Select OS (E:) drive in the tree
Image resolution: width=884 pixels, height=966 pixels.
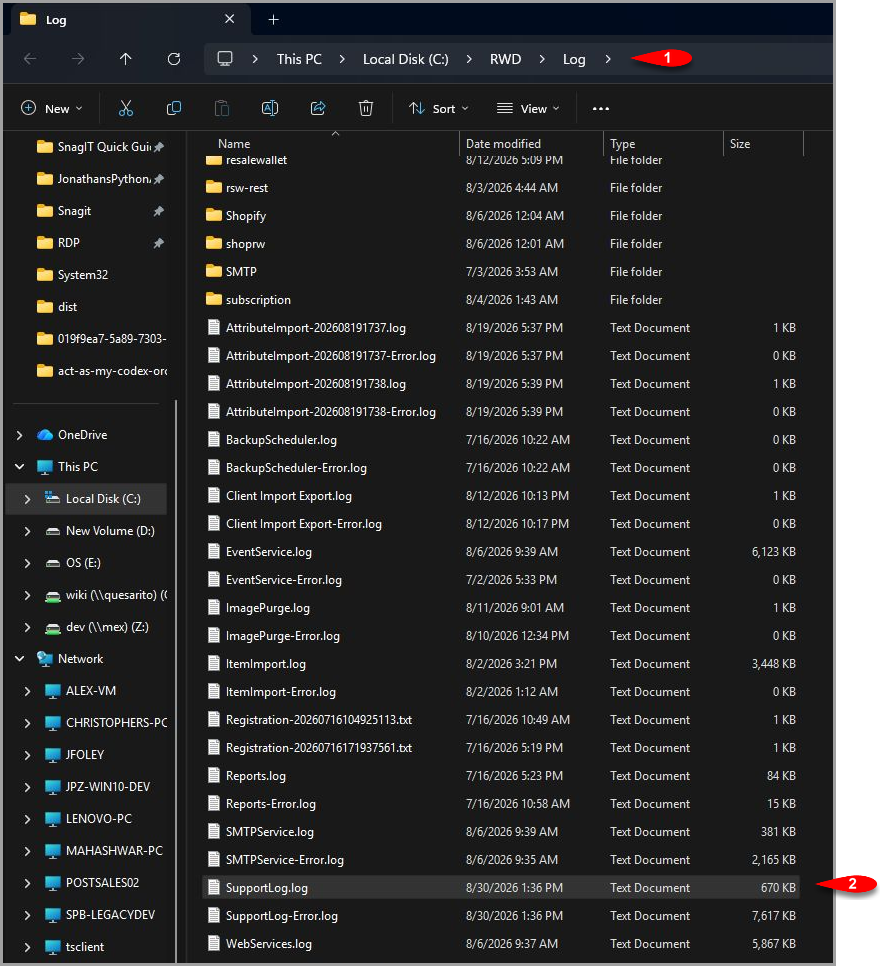pos(83,563)
